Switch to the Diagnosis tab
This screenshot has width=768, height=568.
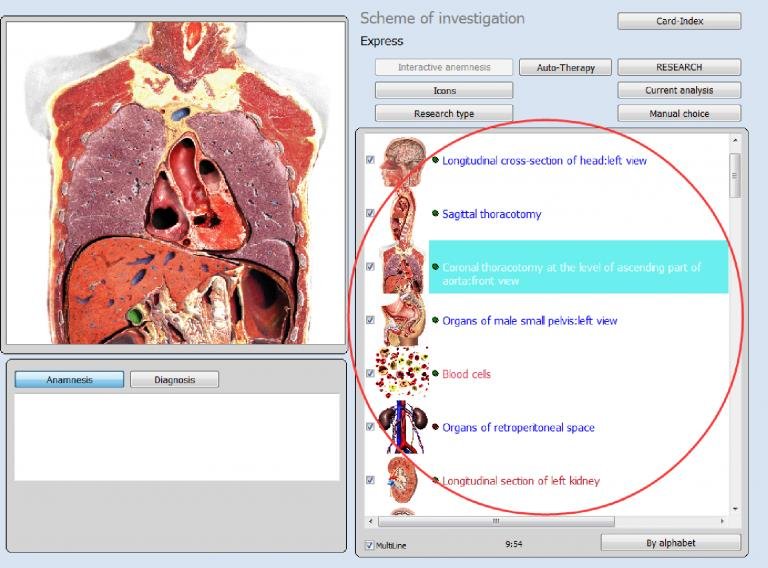[x=174, y=380]
